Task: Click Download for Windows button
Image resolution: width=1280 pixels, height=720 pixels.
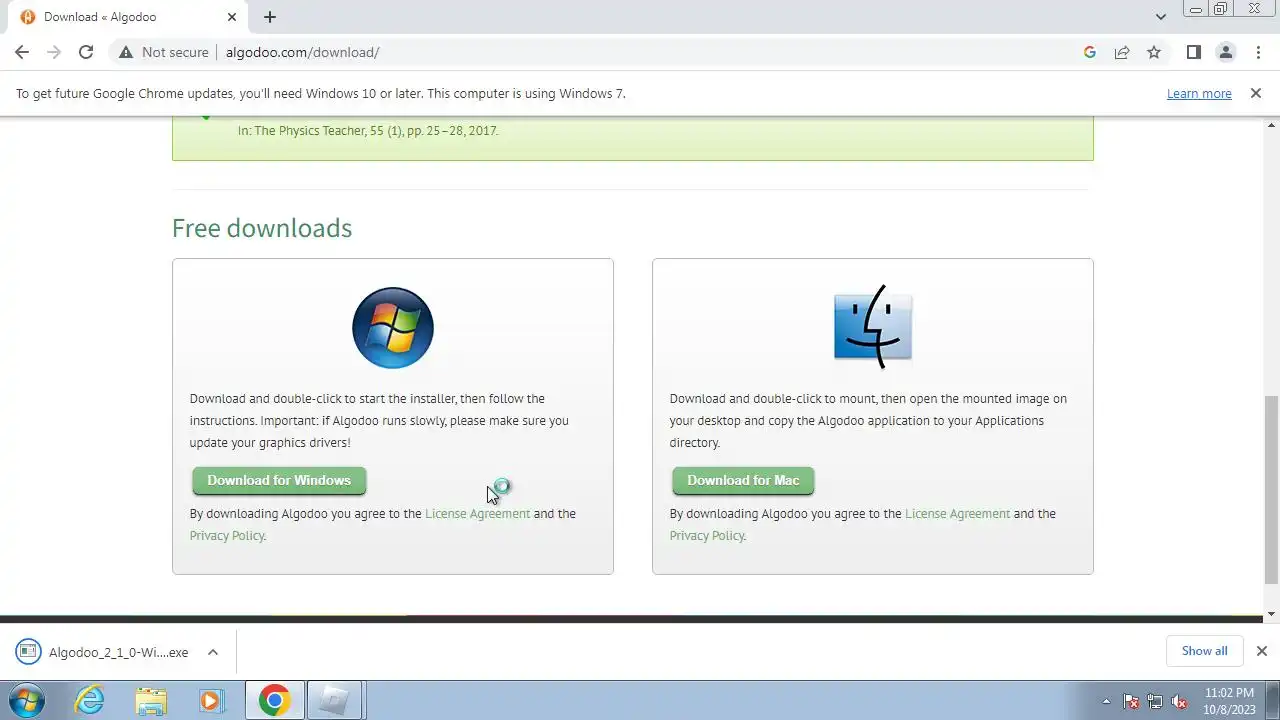Action: pos(279,481)
